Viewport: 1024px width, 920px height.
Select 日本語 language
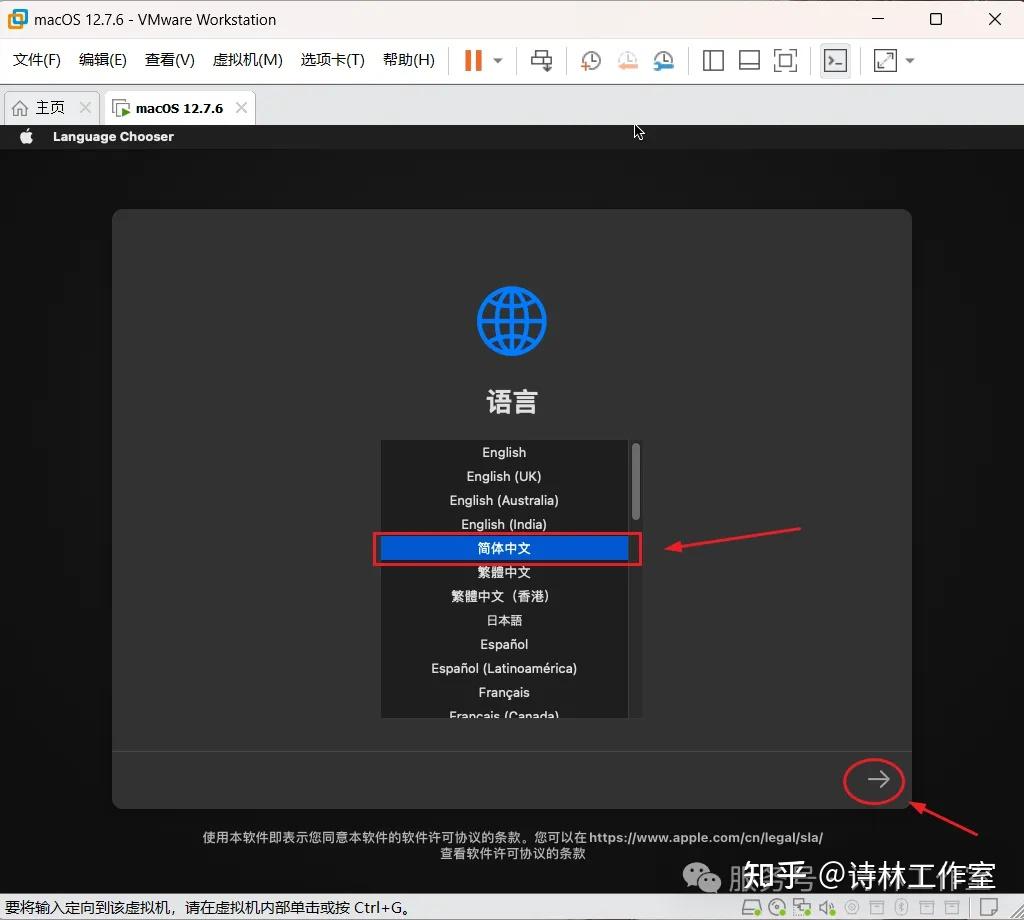click(504, 620)
